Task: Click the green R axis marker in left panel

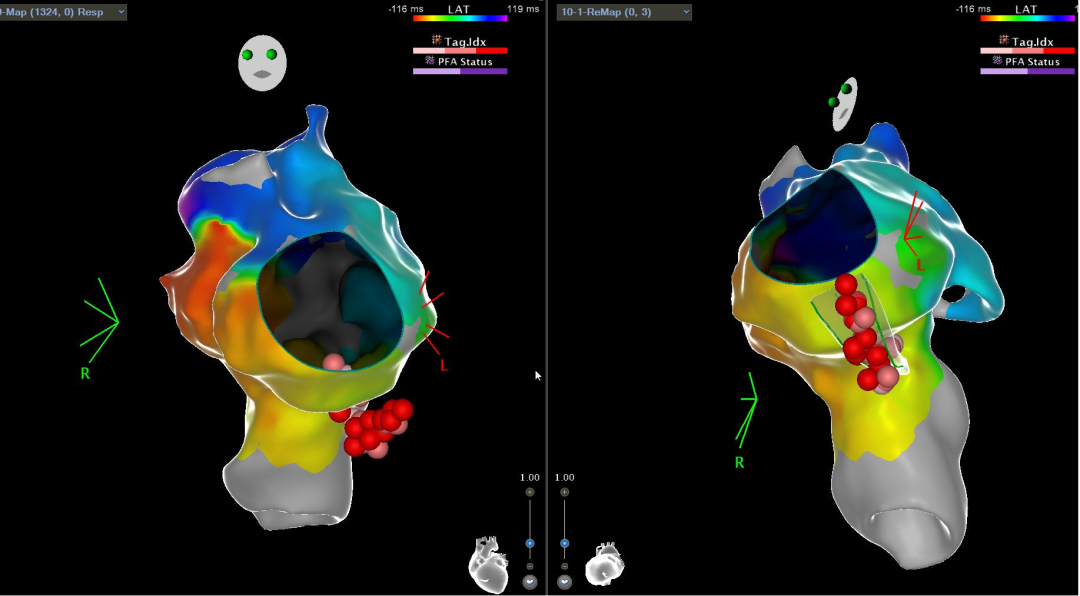Action: [99, 329]
